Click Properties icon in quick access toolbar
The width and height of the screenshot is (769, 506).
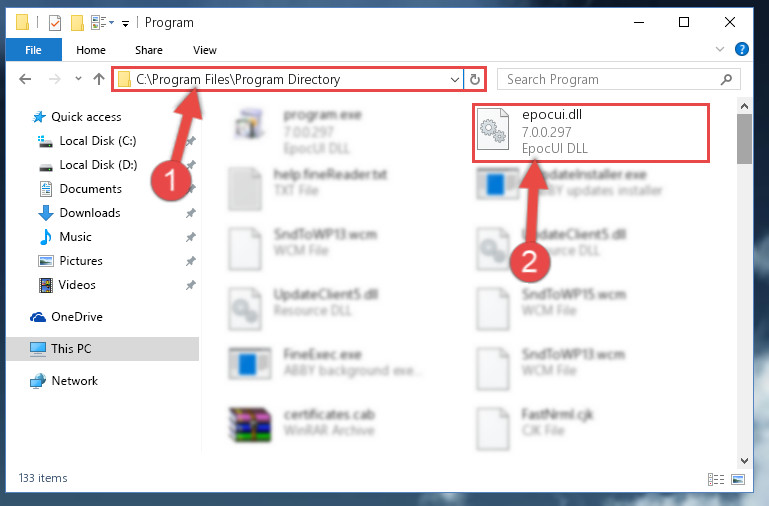(x=55, y=23)
